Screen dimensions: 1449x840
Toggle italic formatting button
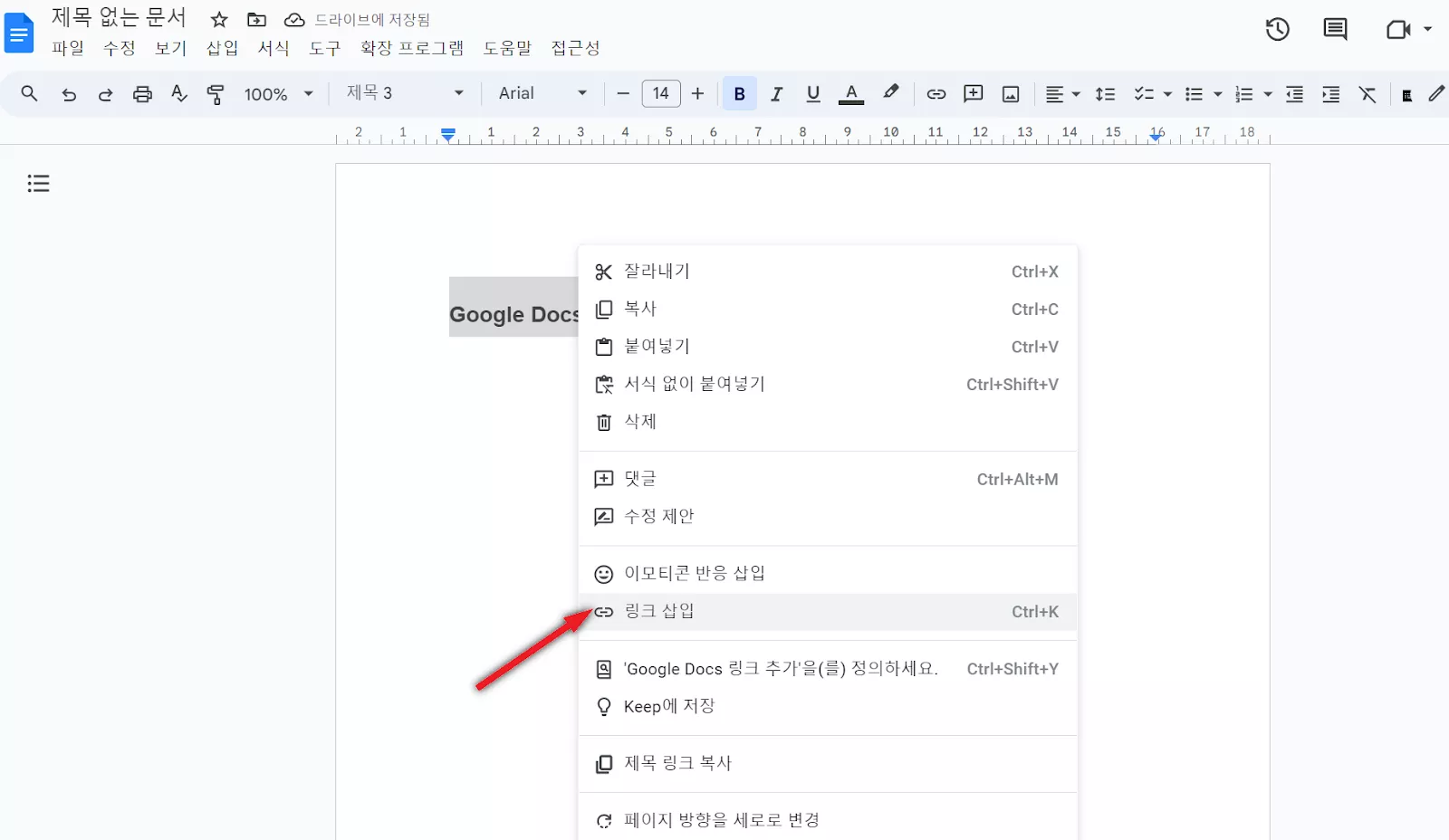point(776,94)
